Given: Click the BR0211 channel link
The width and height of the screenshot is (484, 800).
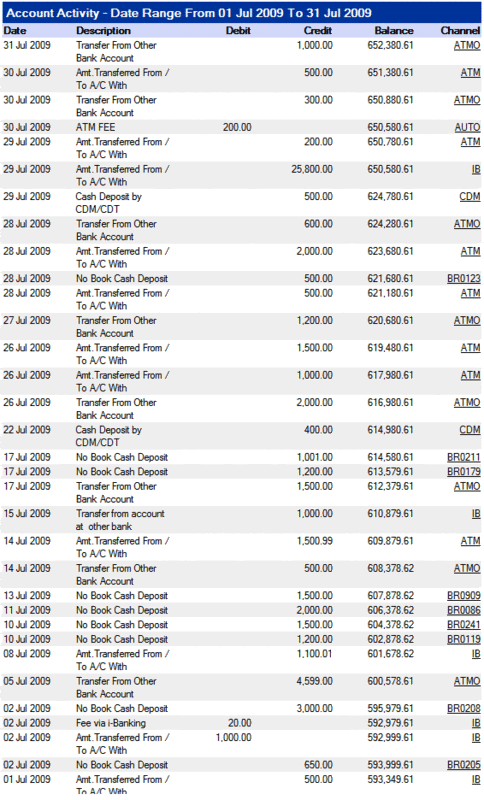Looking at the screenshot, I should pyautogui.click(x=464, y=458).
